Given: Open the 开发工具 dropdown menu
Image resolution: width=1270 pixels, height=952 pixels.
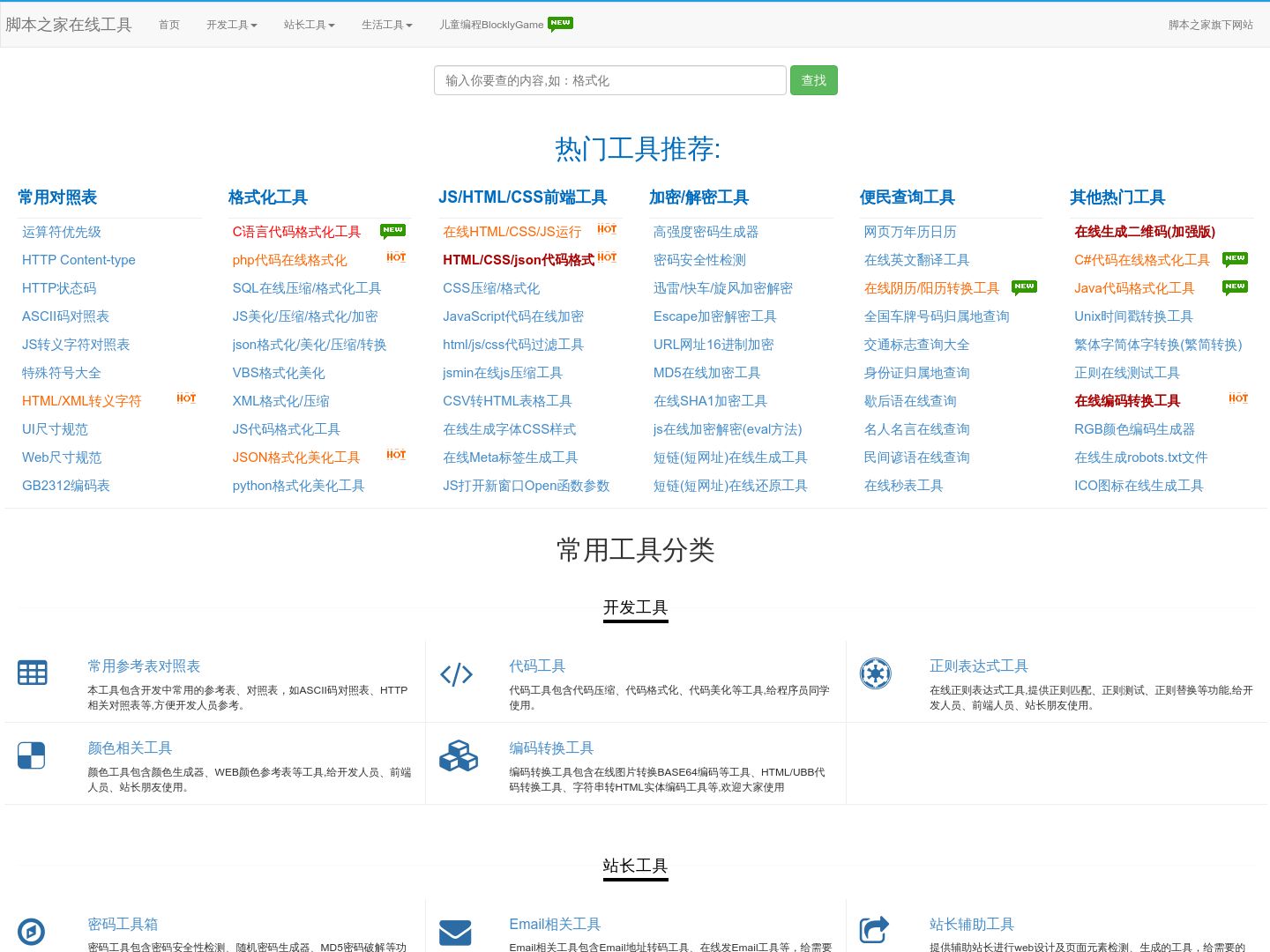Looking at the screenshot, I should 232,25.
